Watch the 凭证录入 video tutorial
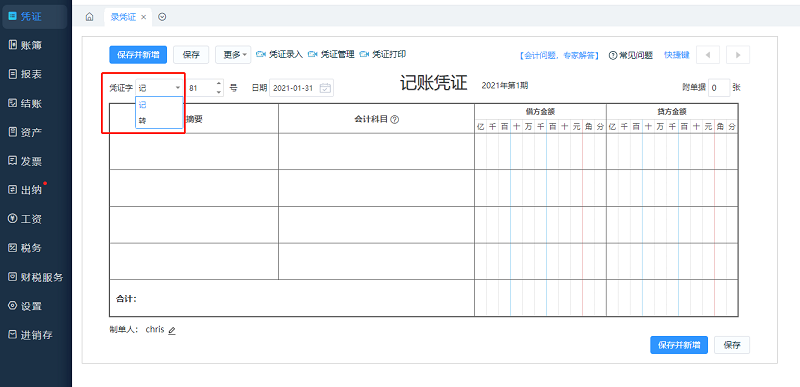 [280, 54]
